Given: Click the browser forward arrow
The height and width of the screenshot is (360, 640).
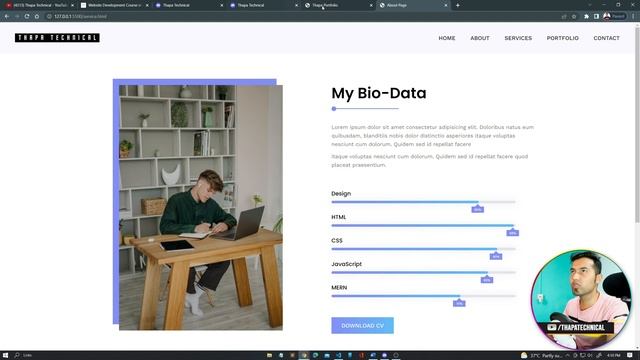Looking at the screenshot, I should pyautogui.click(x=17, y=16).
